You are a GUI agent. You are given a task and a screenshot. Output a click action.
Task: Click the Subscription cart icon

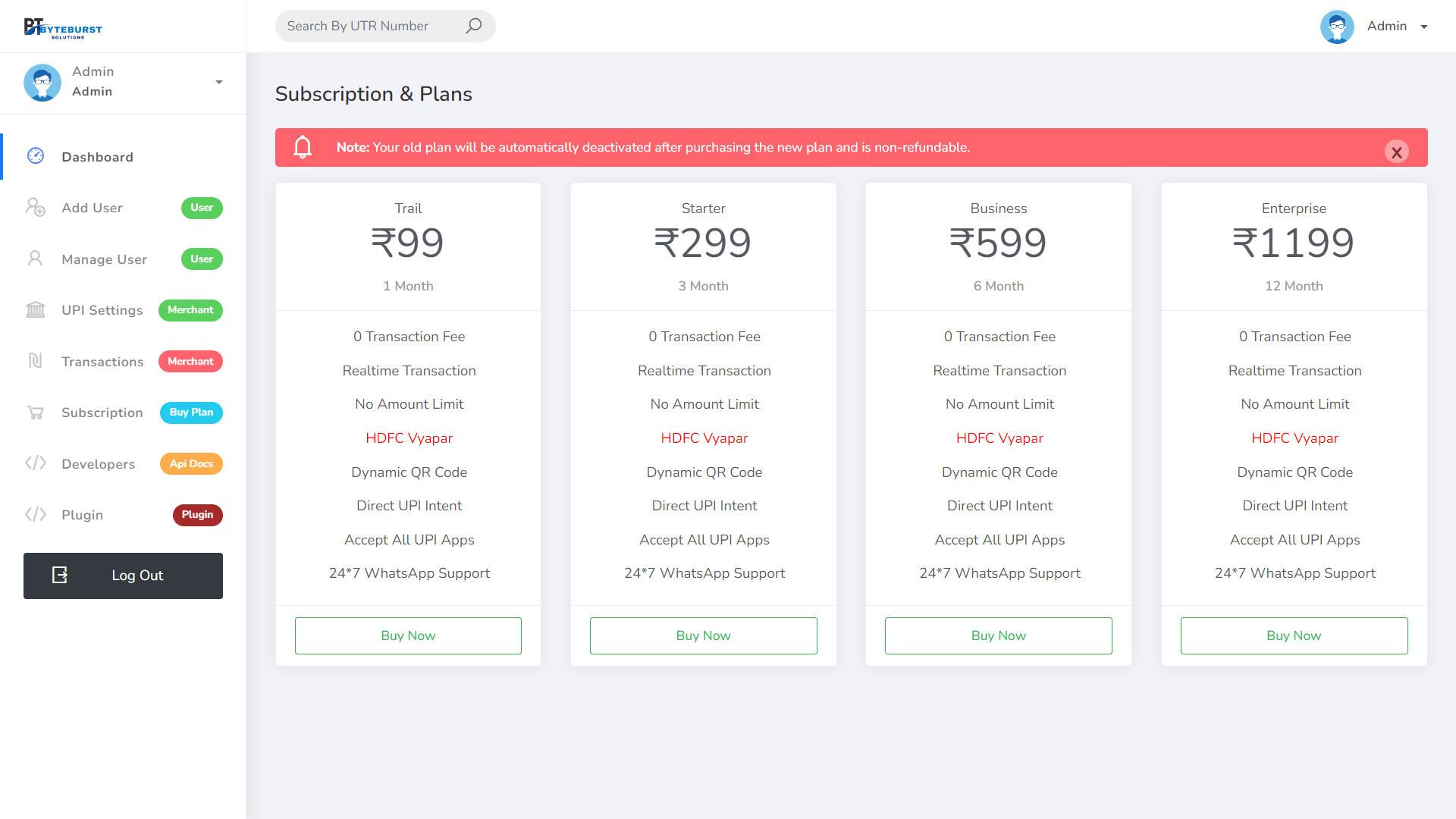tap(36, 413)
